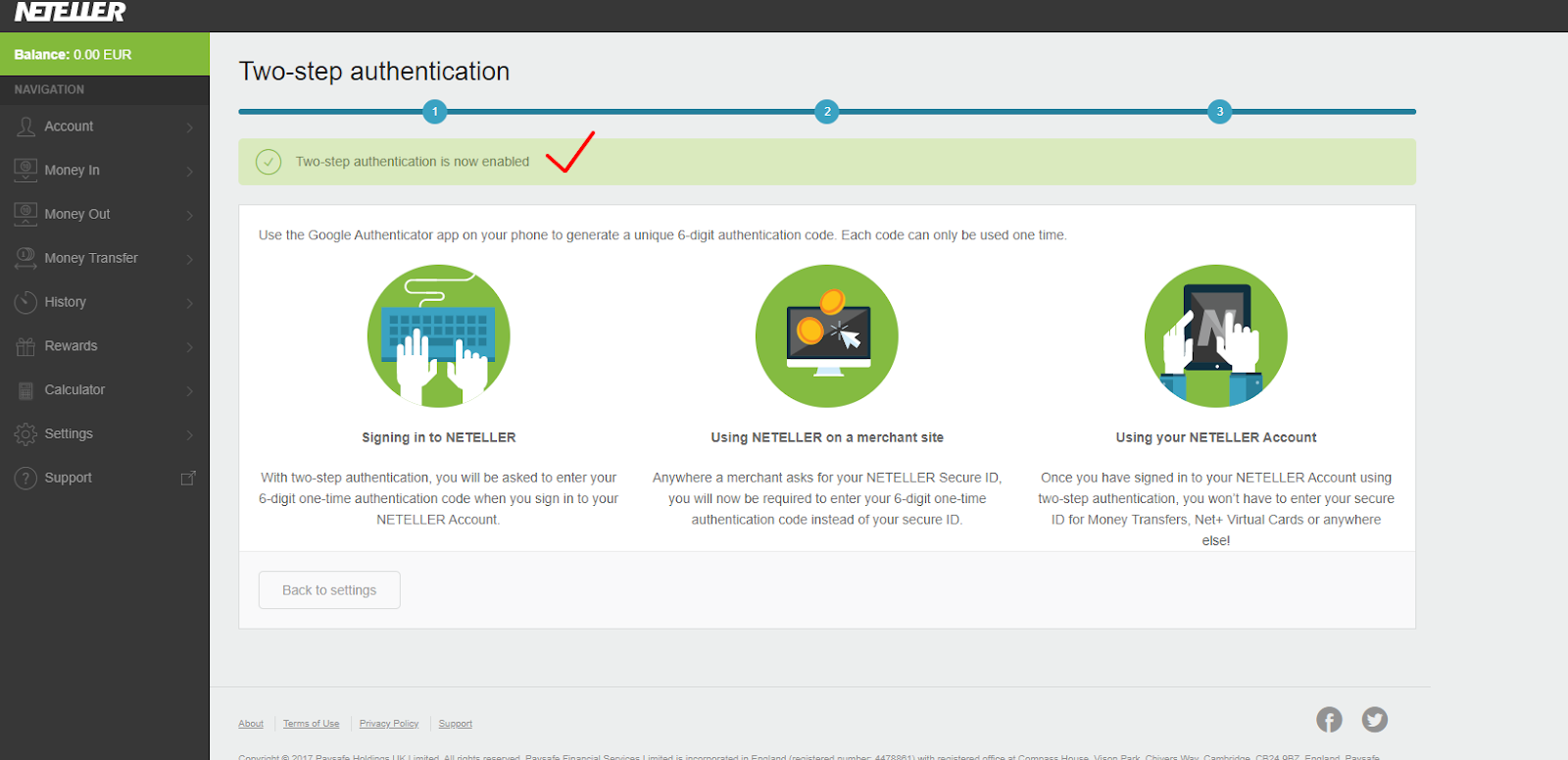
Task: Open Support navigation item
Action: [105, 478]
